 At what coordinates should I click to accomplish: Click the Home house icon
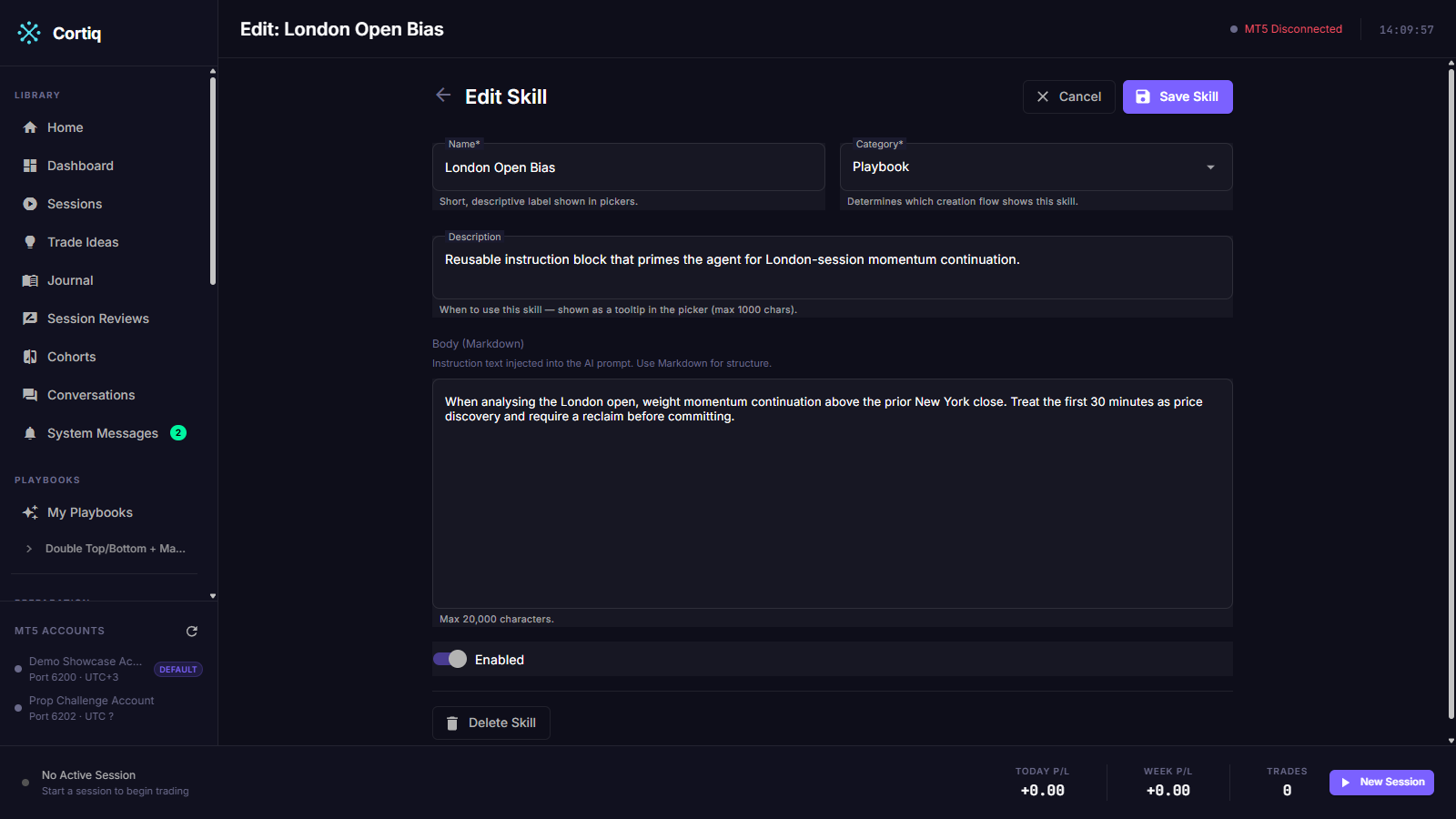[30, 127]
